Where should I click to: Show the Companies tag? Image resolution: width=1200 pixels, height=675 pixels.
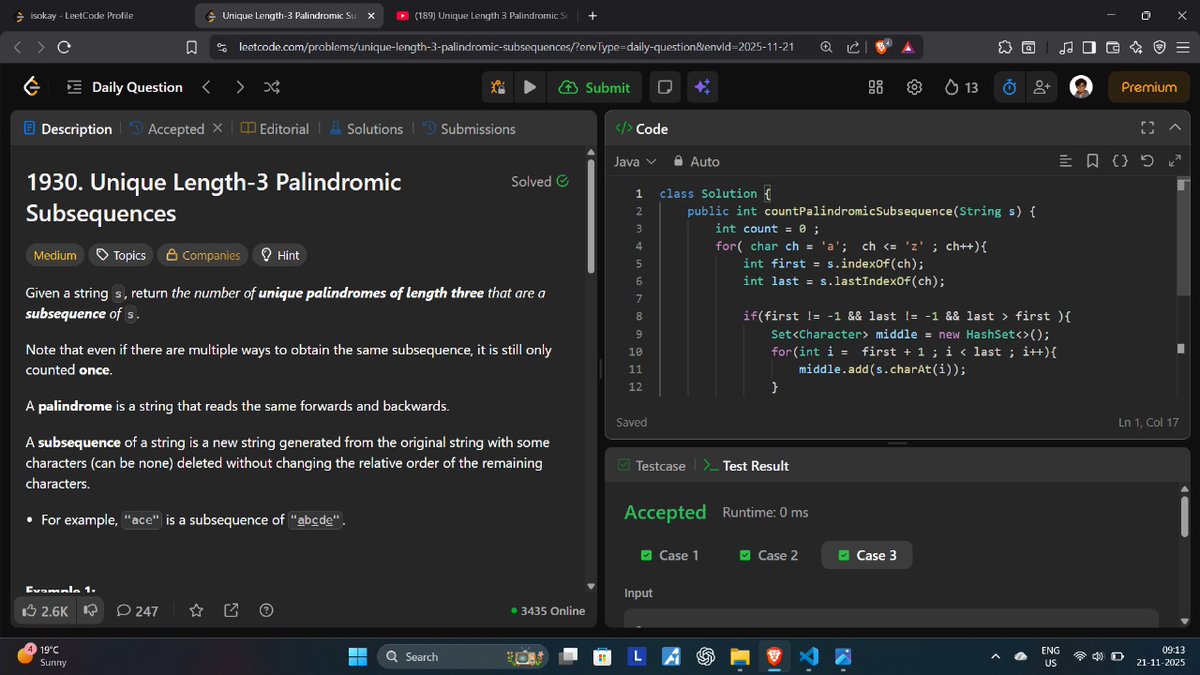pyautogui.click(x=203, y=255)
